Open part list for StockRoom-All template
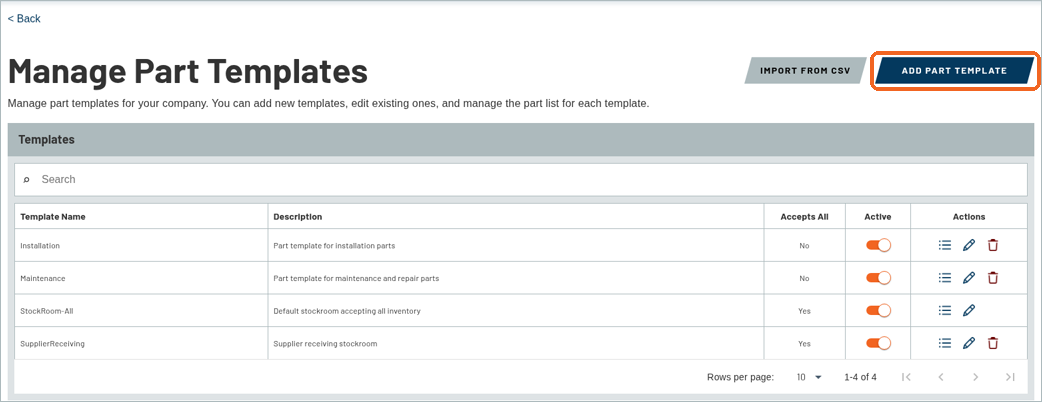Screen dimensions: 1042x402 point(945,310)
